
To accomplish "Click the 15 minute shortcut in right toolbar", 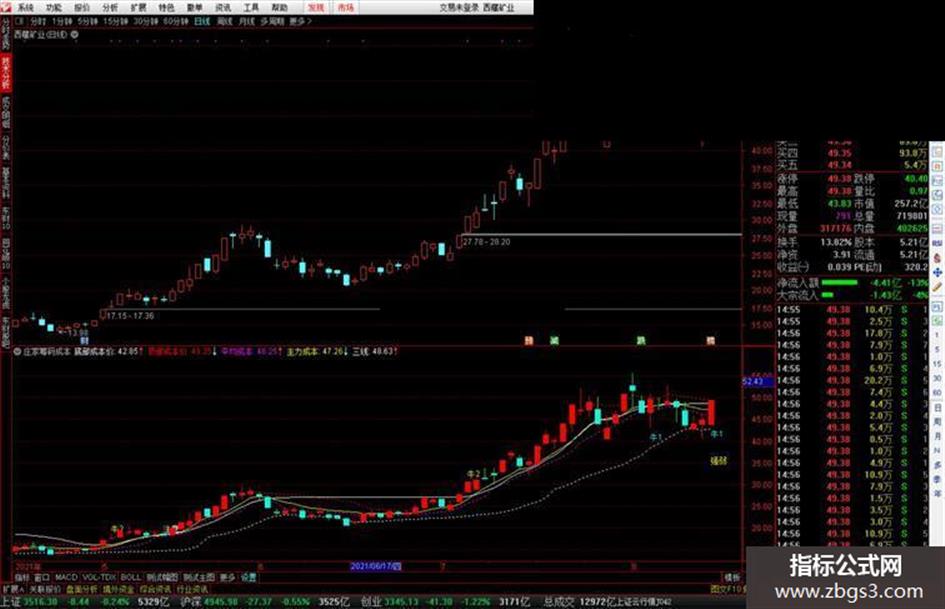I will [937, 364].
